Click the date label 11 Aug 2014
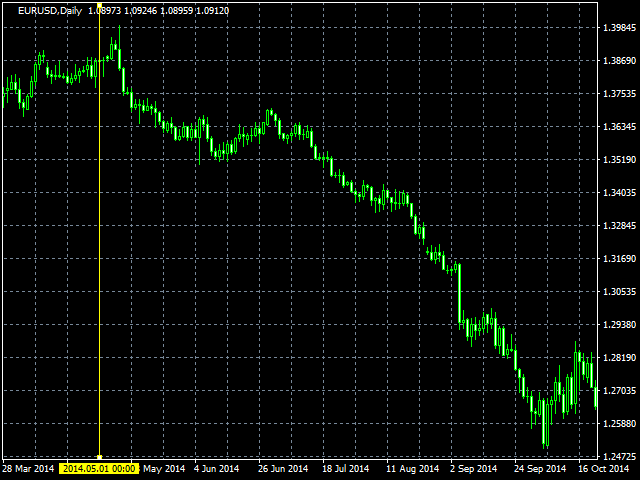 tap(413, 468)
